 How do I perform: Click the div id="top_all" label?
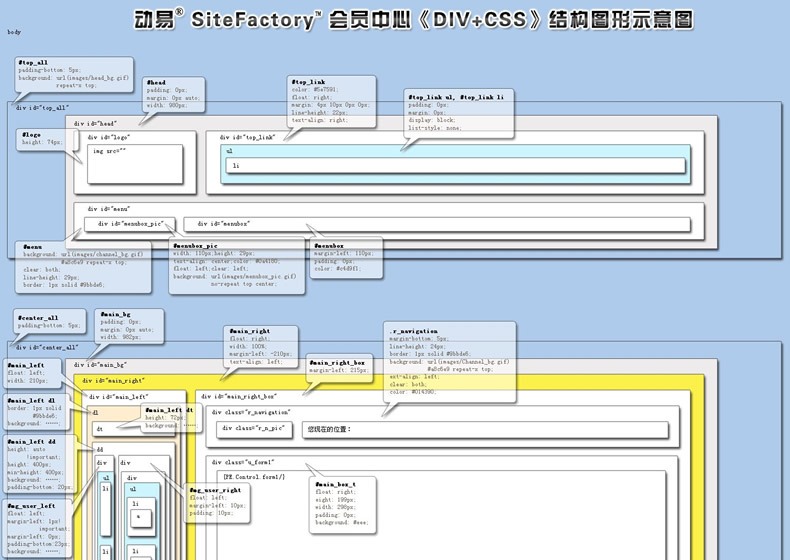pos(42,108)
